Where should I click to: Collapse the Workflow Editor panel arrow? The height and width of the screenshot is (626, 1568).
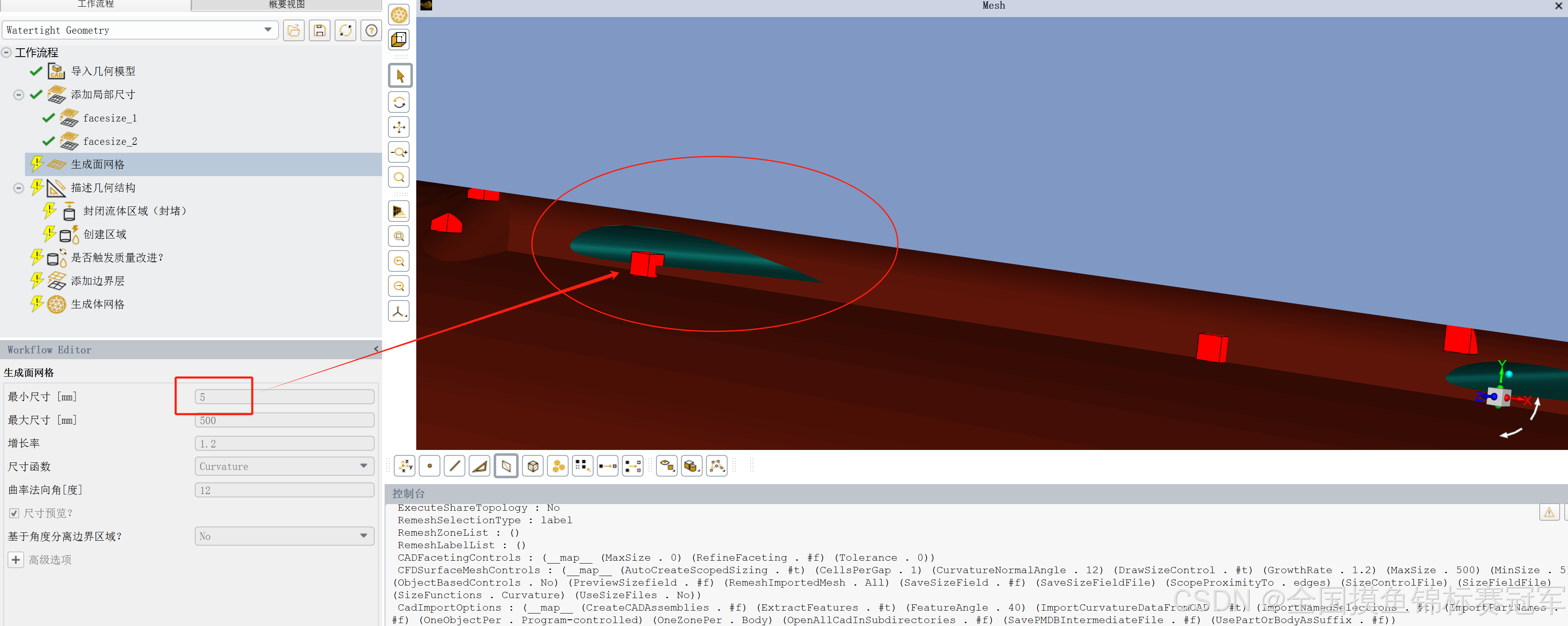(376, 350)
